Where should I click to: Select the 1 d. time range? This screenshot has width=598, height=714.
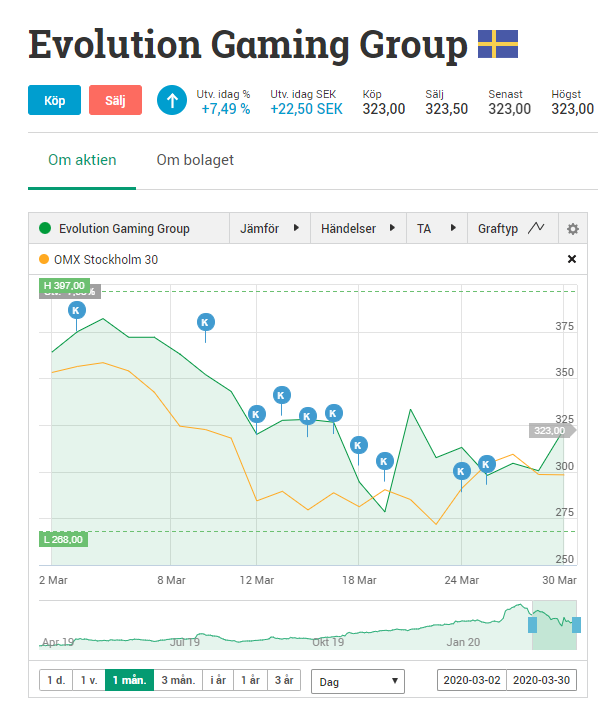pos(56,680)
